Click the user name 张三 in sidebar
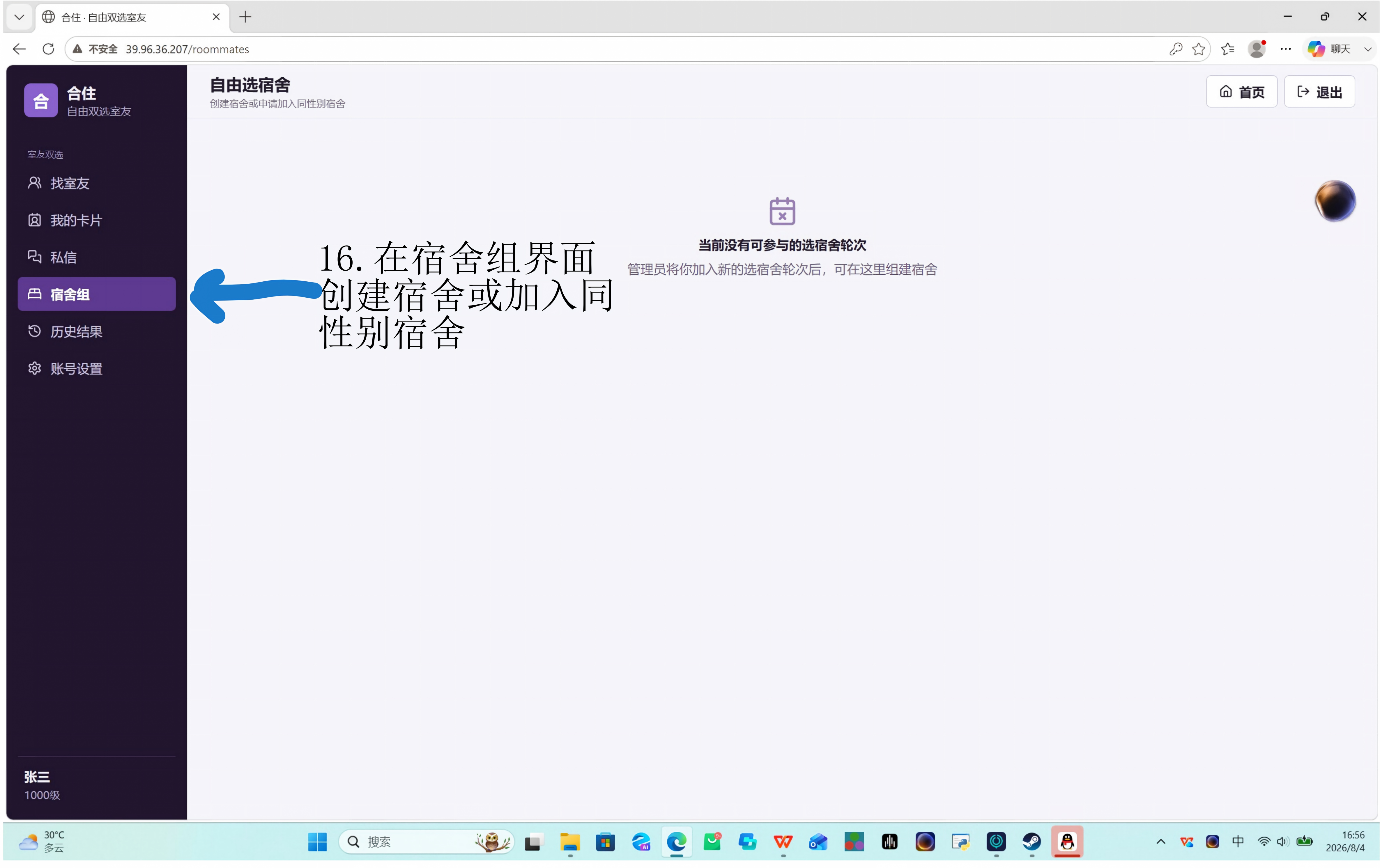This screenshot has width=1380, height=868. [x=37, y=777]
